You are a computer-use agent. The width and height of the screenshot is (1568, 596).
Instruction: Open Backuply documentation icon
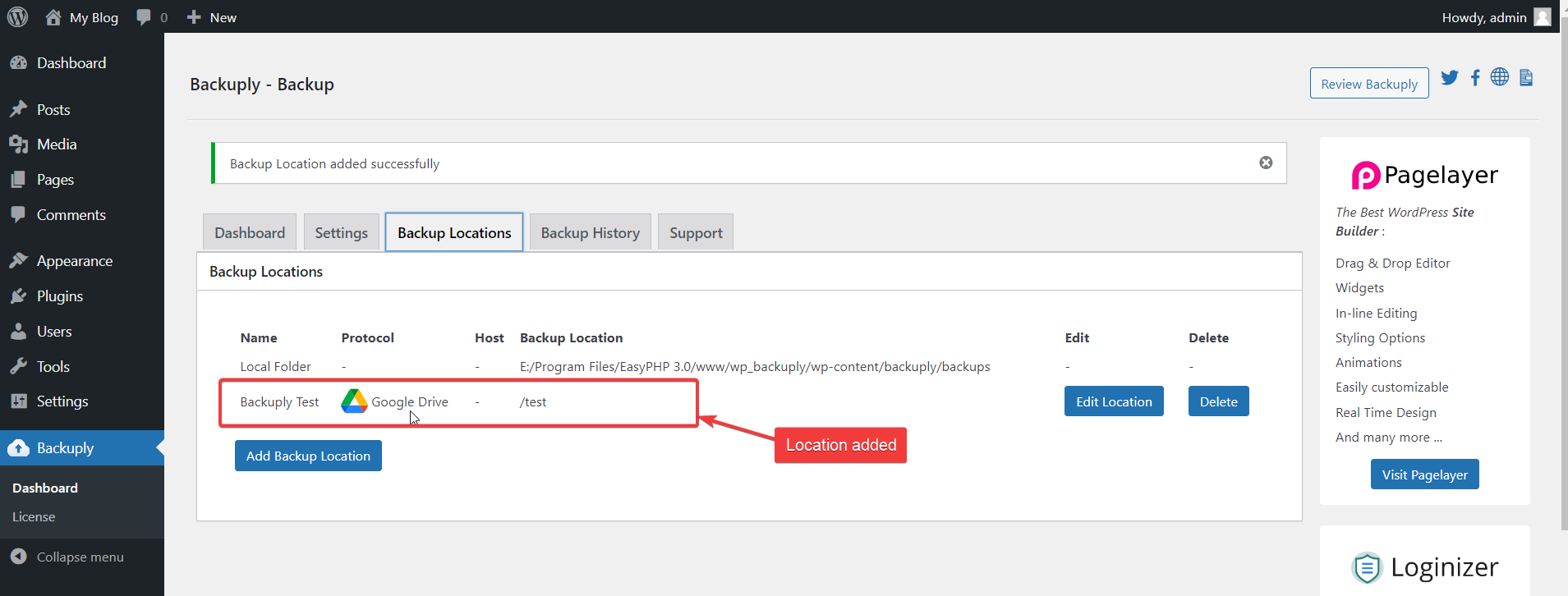[1526, 77]
